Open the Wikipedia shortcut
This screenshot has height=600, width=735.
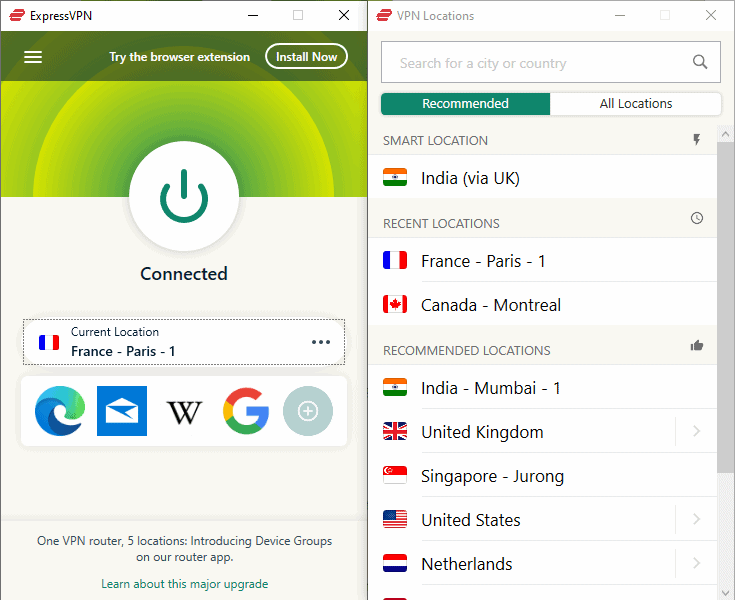[x=184, y=412]
